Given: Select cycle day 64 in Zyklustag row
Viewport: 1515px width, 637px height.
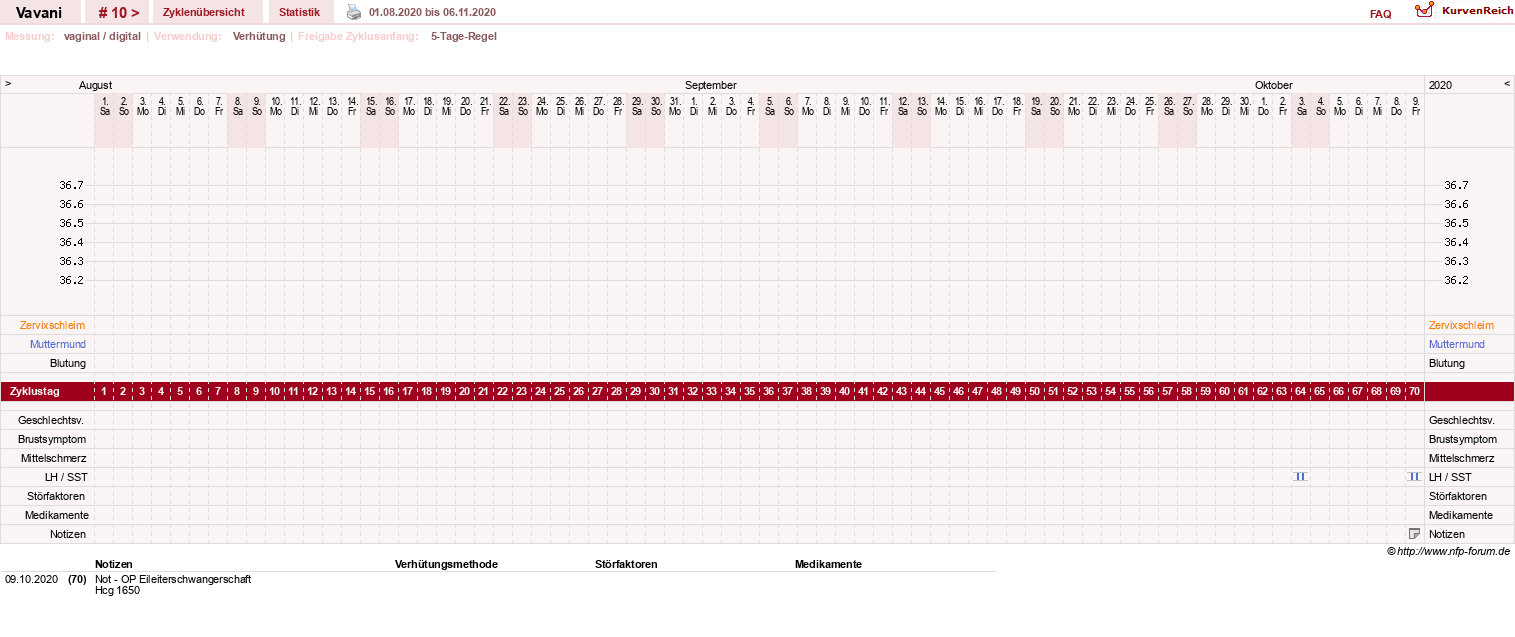Looking at the screenshot, I should [x=1301, y=391].
